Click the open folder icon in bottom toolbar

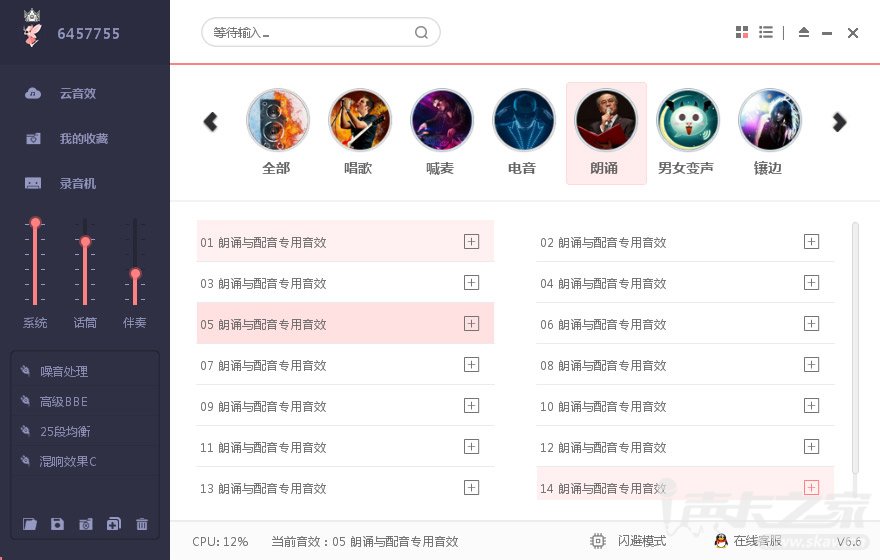30,524
